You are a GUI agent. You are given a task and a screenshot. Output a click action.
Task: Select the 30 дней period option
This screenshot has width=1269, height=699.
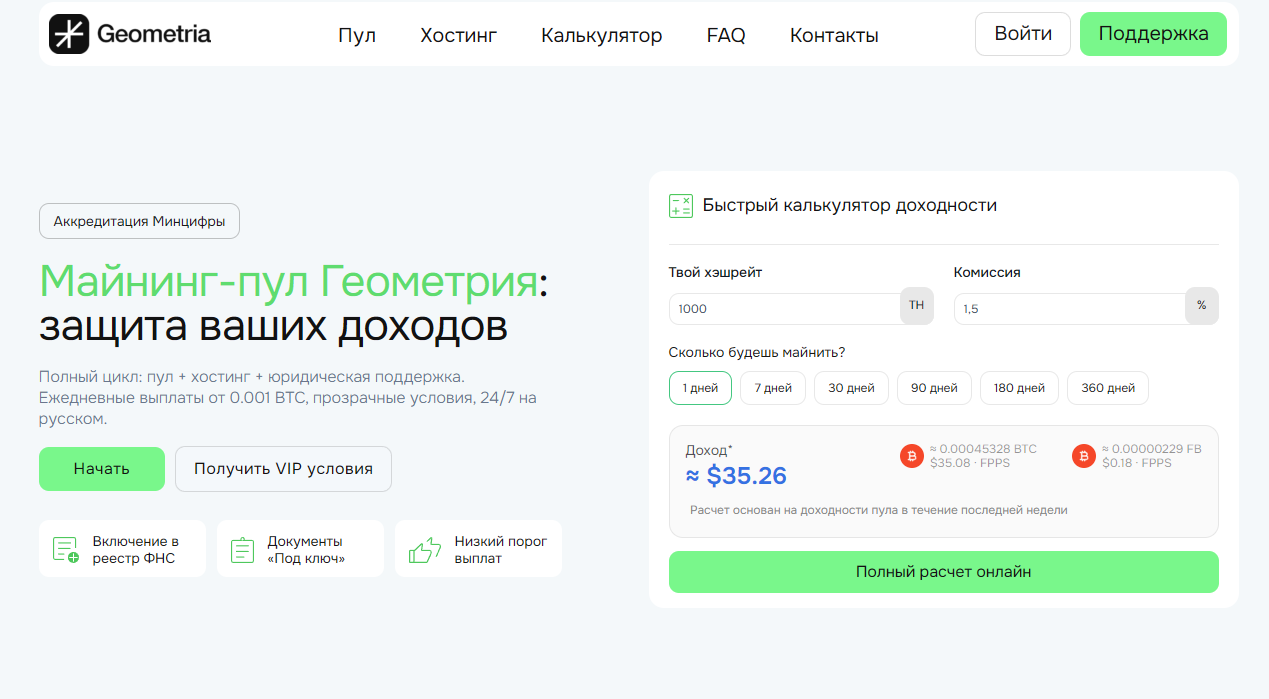(851, 388)
